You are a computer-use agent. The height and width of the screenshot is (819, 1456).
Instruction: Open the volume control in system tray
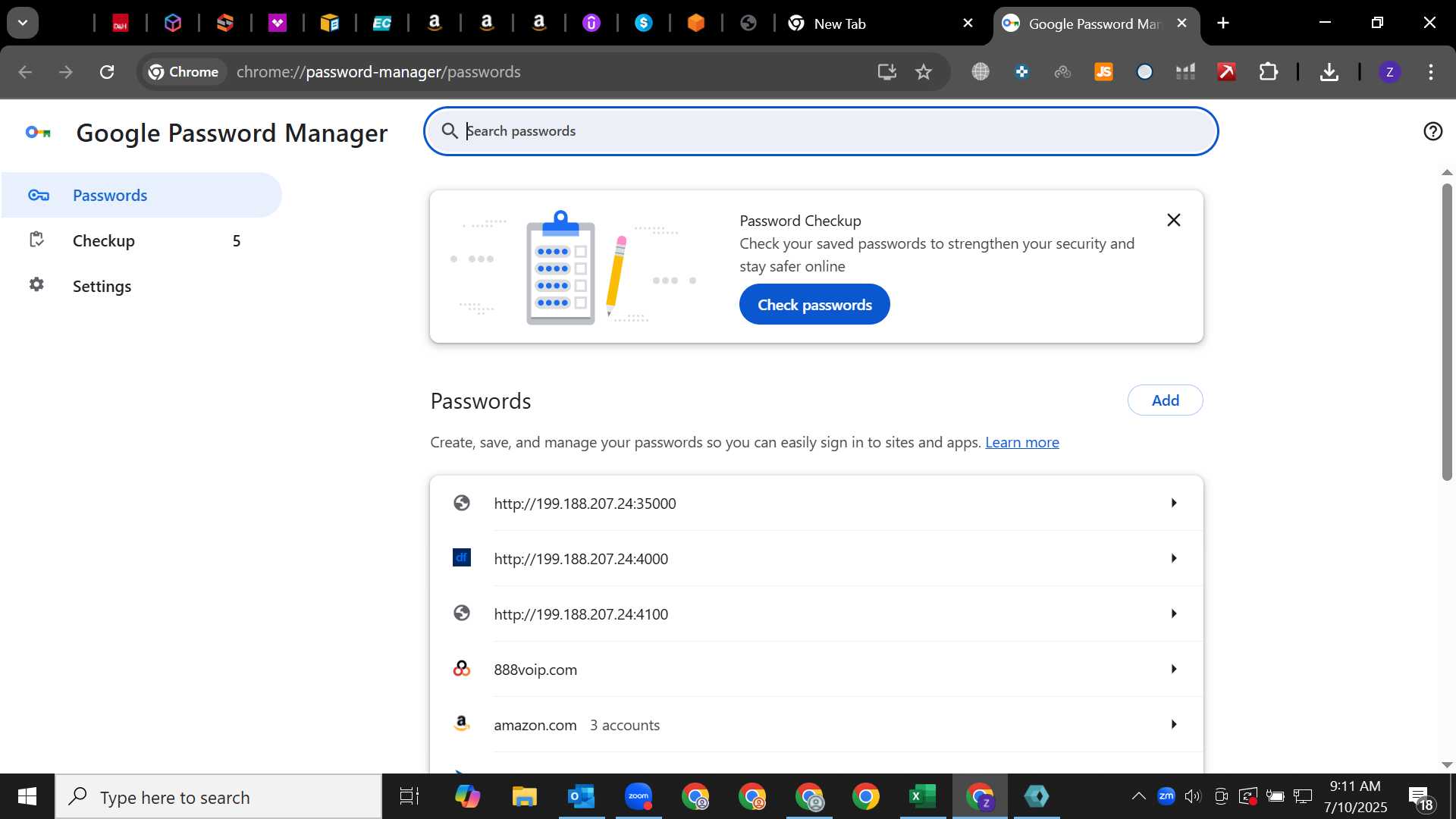click(x=1193, y=796)
